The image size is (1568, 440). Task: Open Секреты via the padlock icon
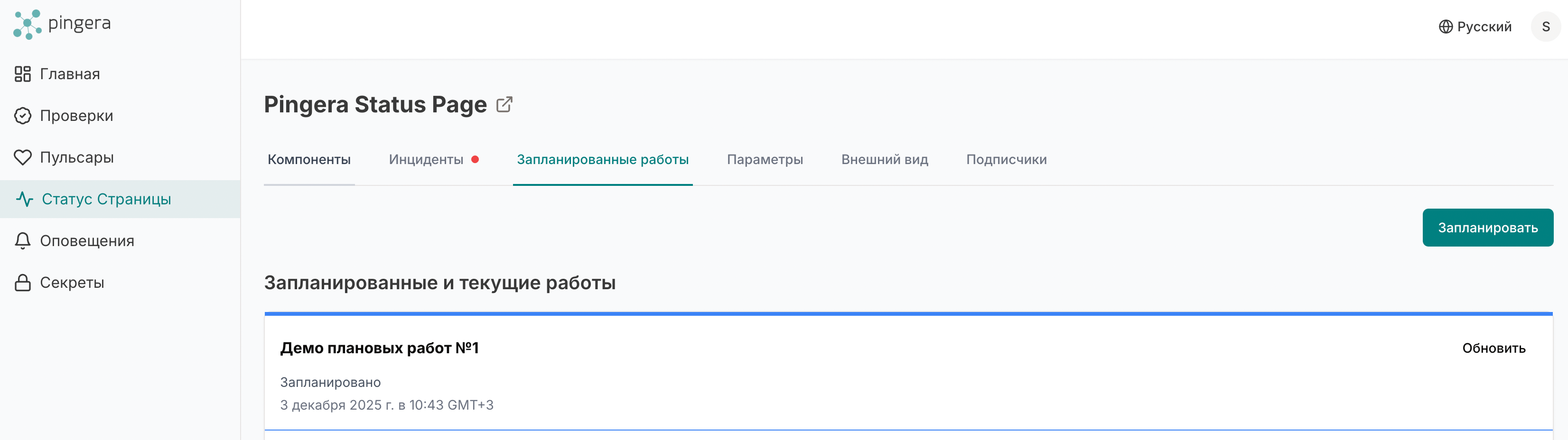point(22,282)
